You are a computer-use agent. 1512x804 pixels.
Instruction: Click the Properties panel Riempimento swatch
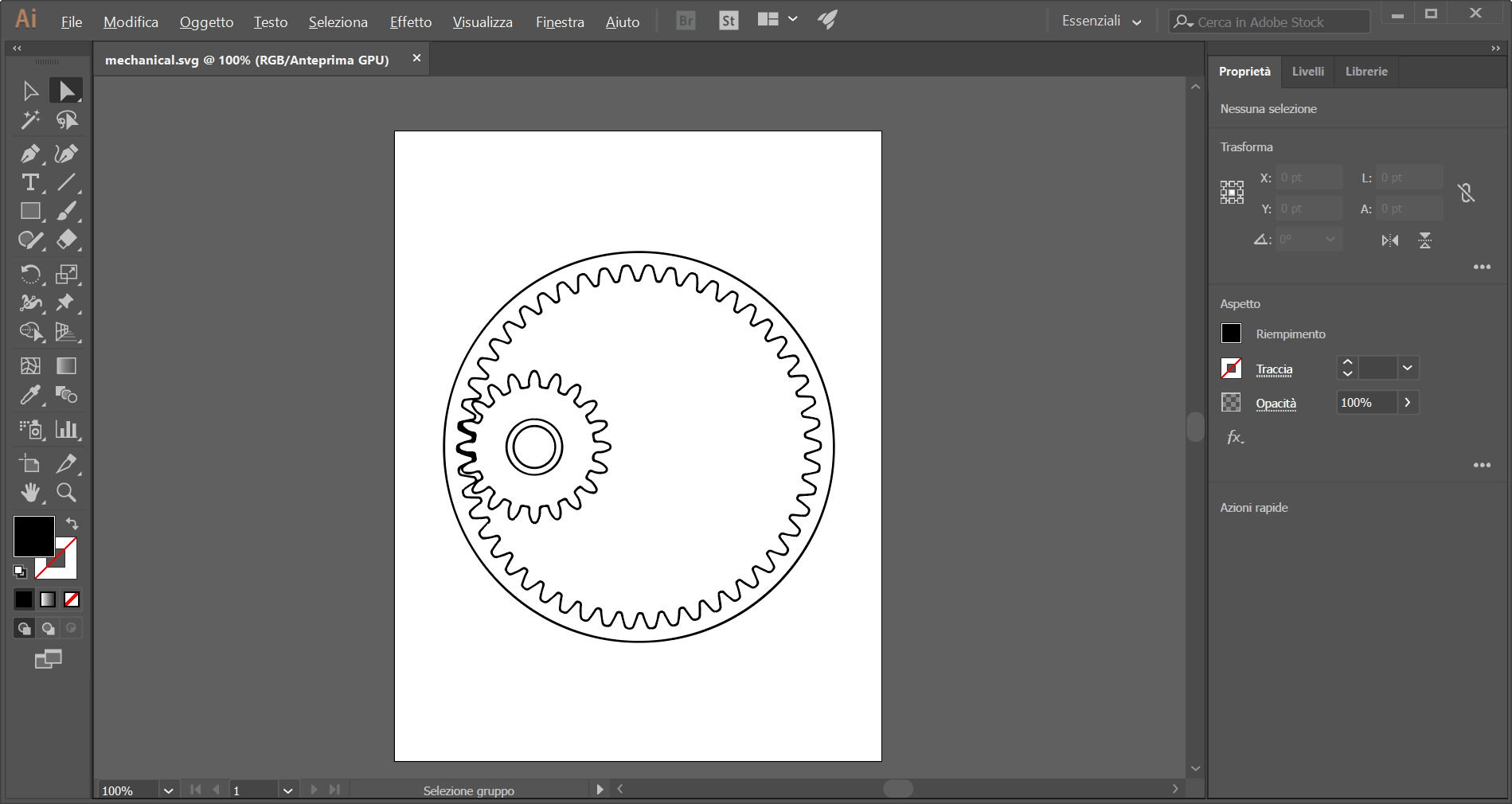pyautogui.click(x=1231, y=334)
